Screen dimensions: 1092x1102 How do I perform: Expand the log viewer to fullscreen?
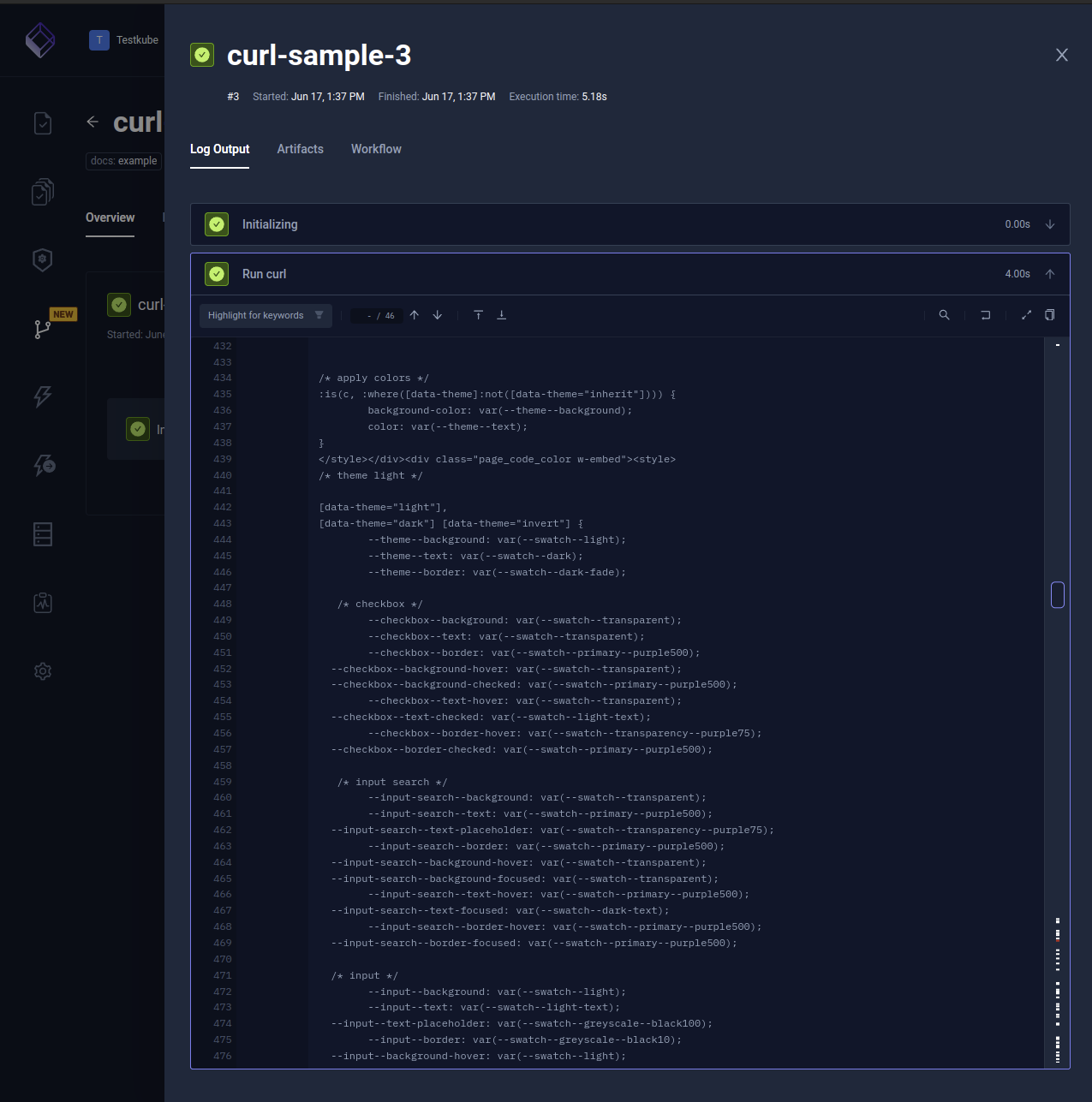coord(1026,315)
